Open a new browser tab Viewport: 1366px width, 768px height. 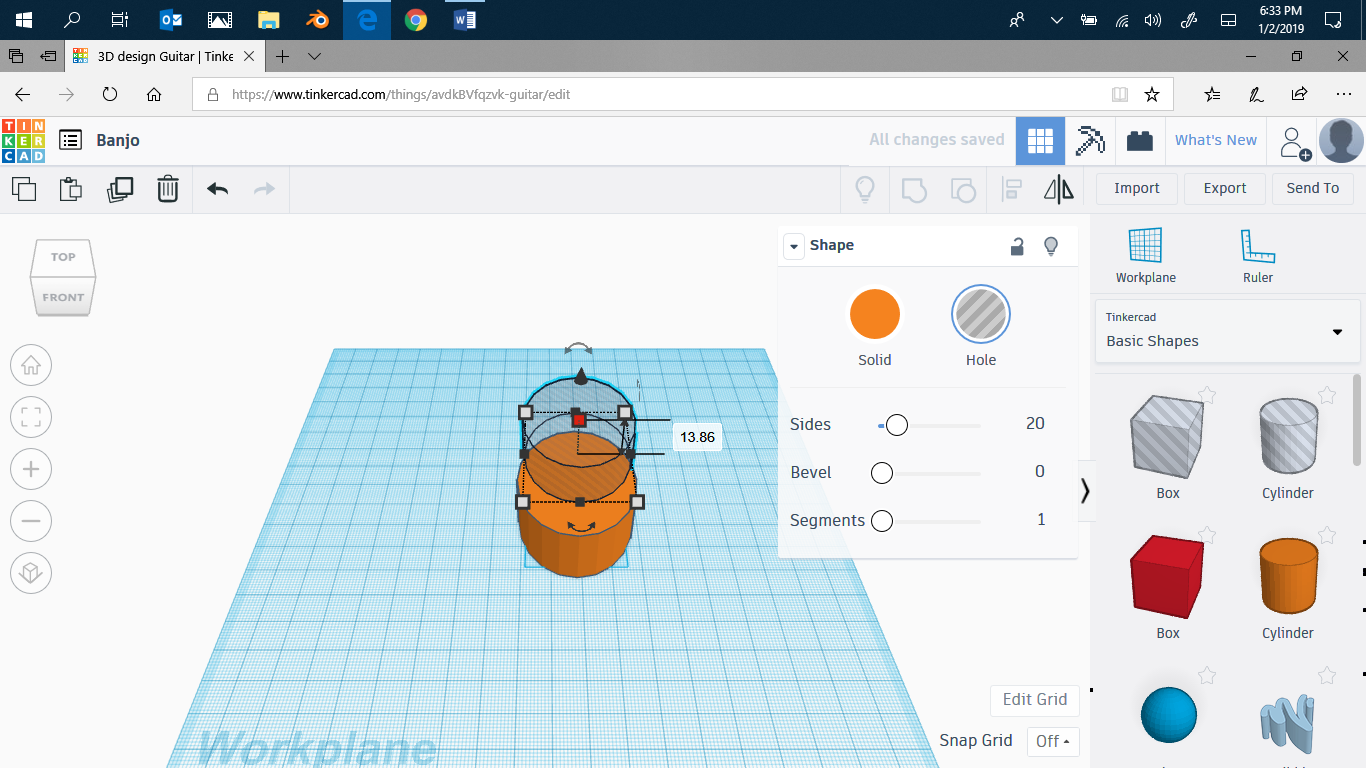(x=283, y=56)
